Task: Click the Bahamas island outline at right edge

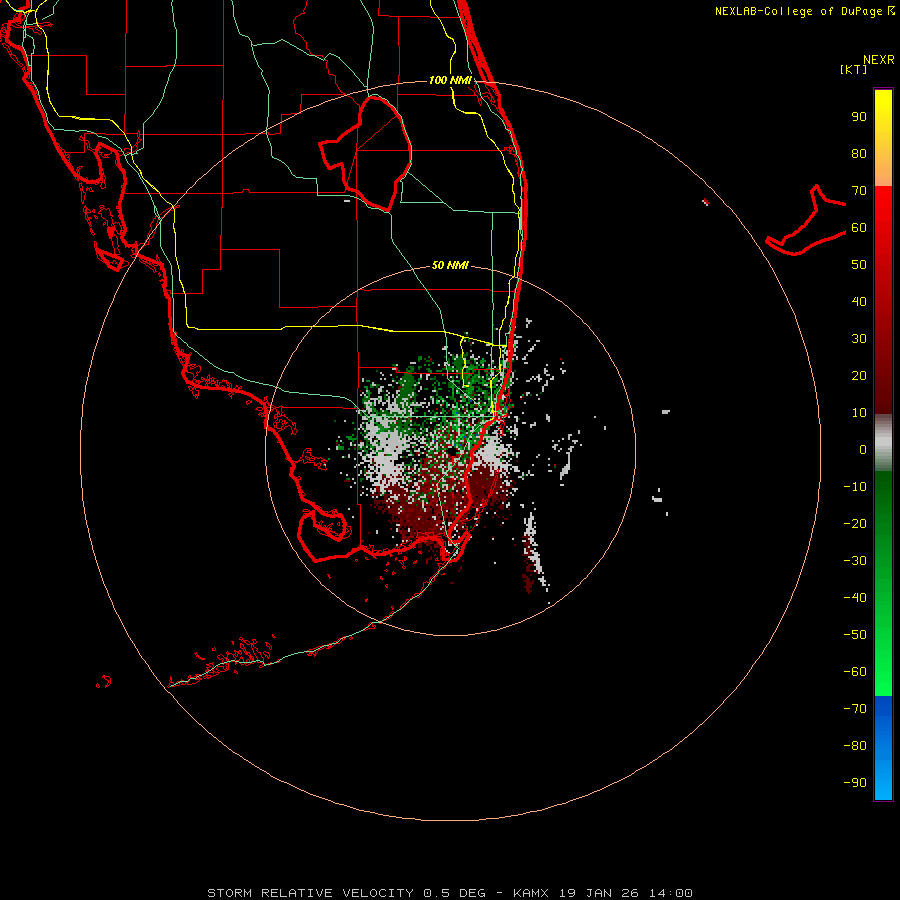Action: pos(806,220)
